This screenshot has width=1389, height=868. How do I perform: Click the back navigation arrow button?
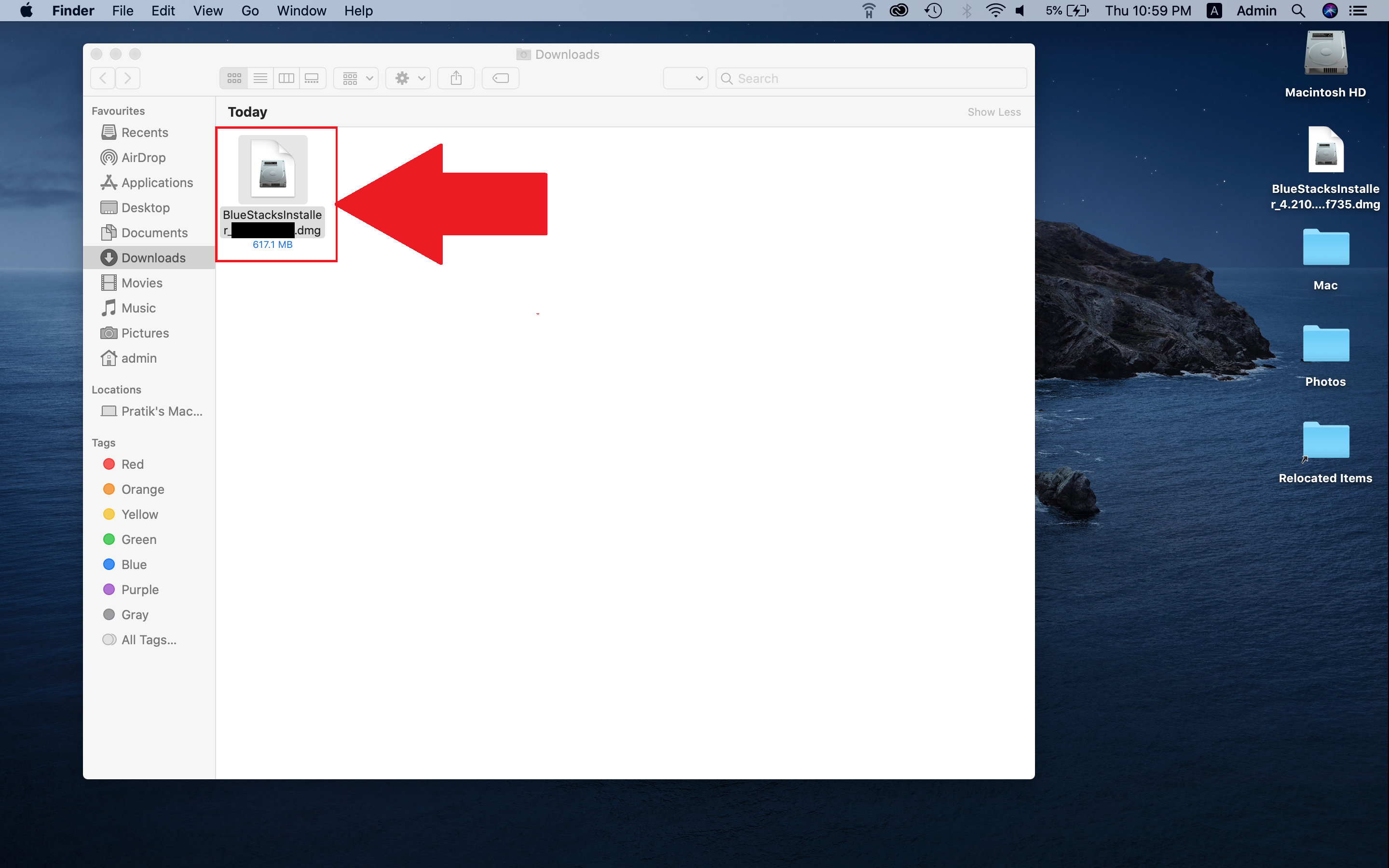[x=103, y=77]
